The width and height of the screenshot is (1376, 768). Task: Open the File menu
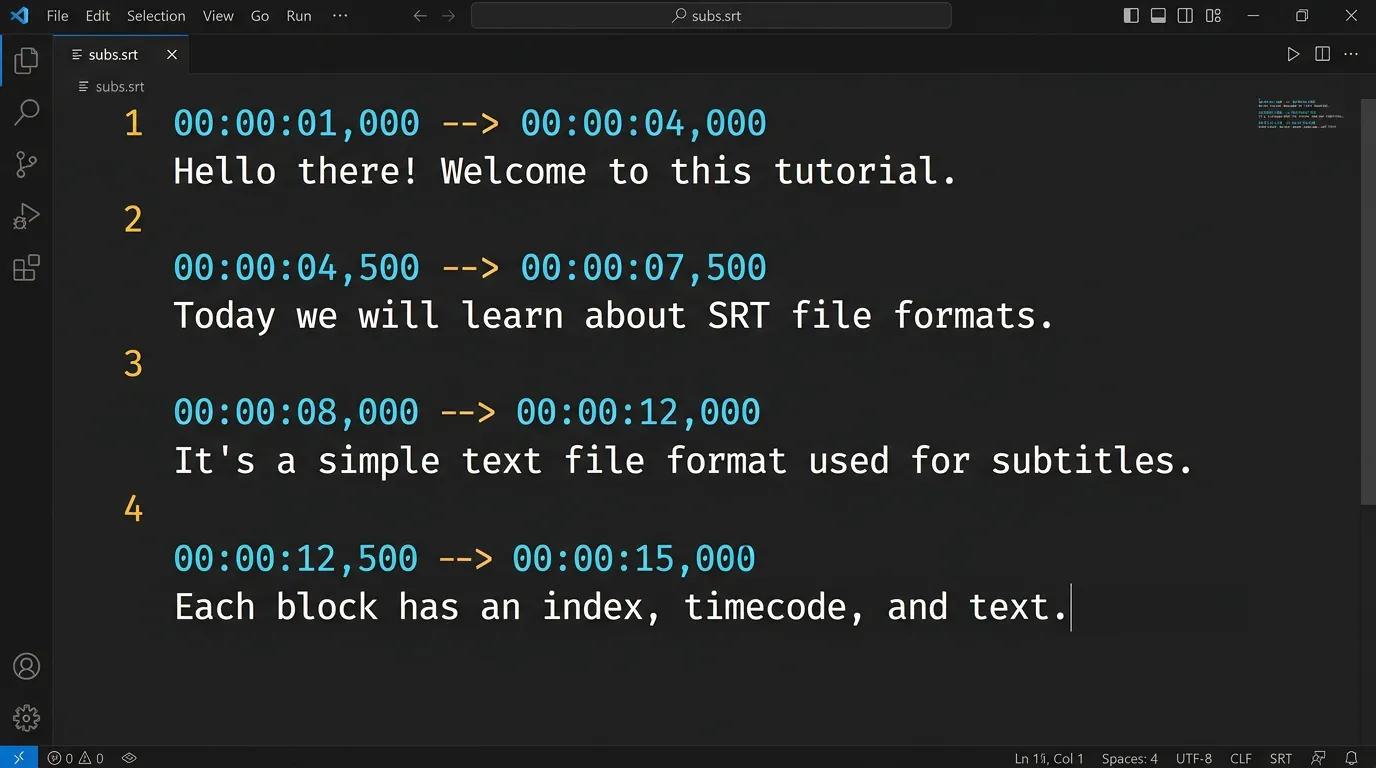pos(58,15)
